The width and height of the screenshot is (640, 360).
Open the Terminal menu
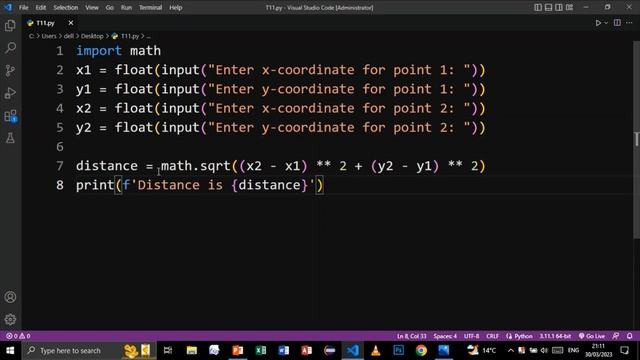pos(150,7)
